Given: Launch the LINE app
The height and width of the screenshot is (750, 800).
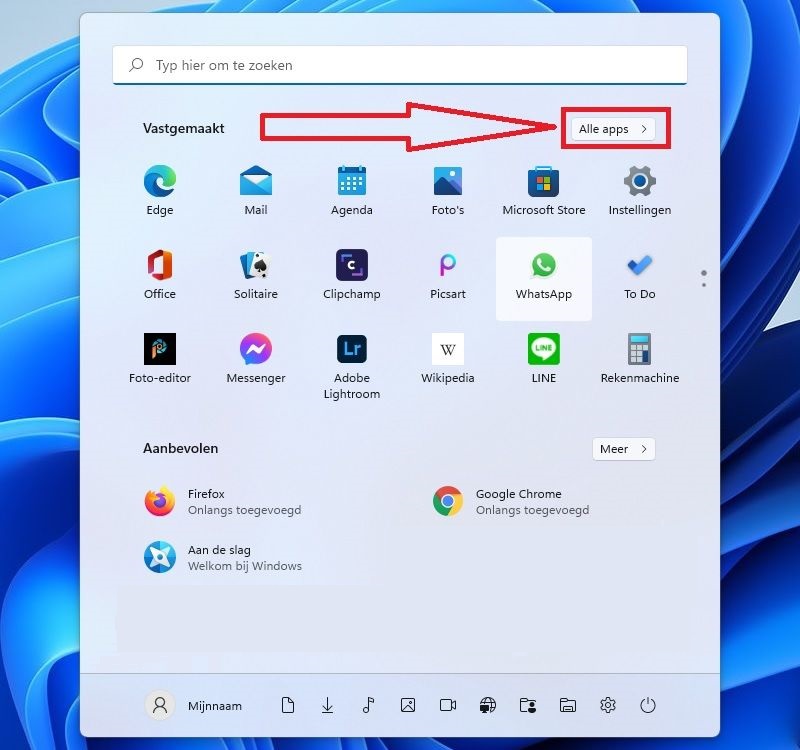Looking at the screenshot, I should point(543,358).
